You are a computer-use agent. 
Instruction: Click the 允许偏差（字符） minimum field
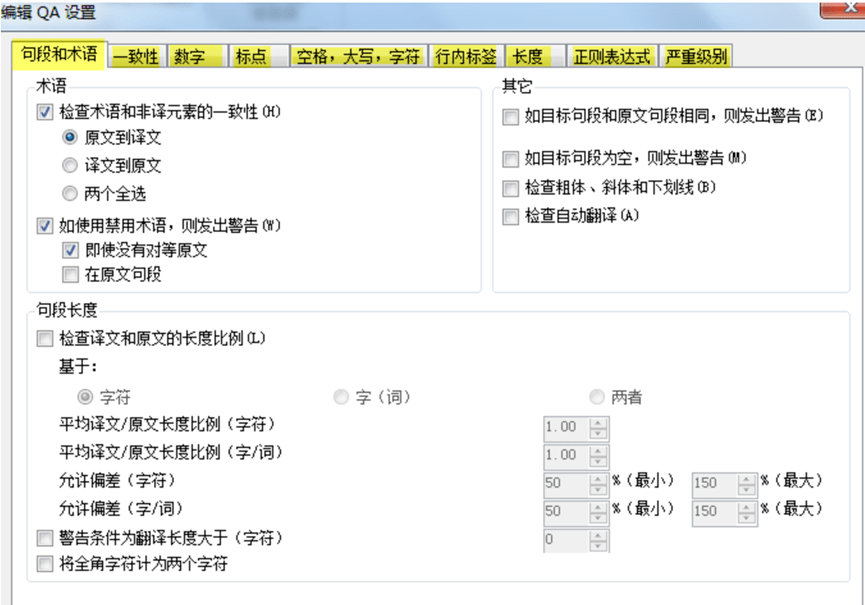tap(566, 484)
